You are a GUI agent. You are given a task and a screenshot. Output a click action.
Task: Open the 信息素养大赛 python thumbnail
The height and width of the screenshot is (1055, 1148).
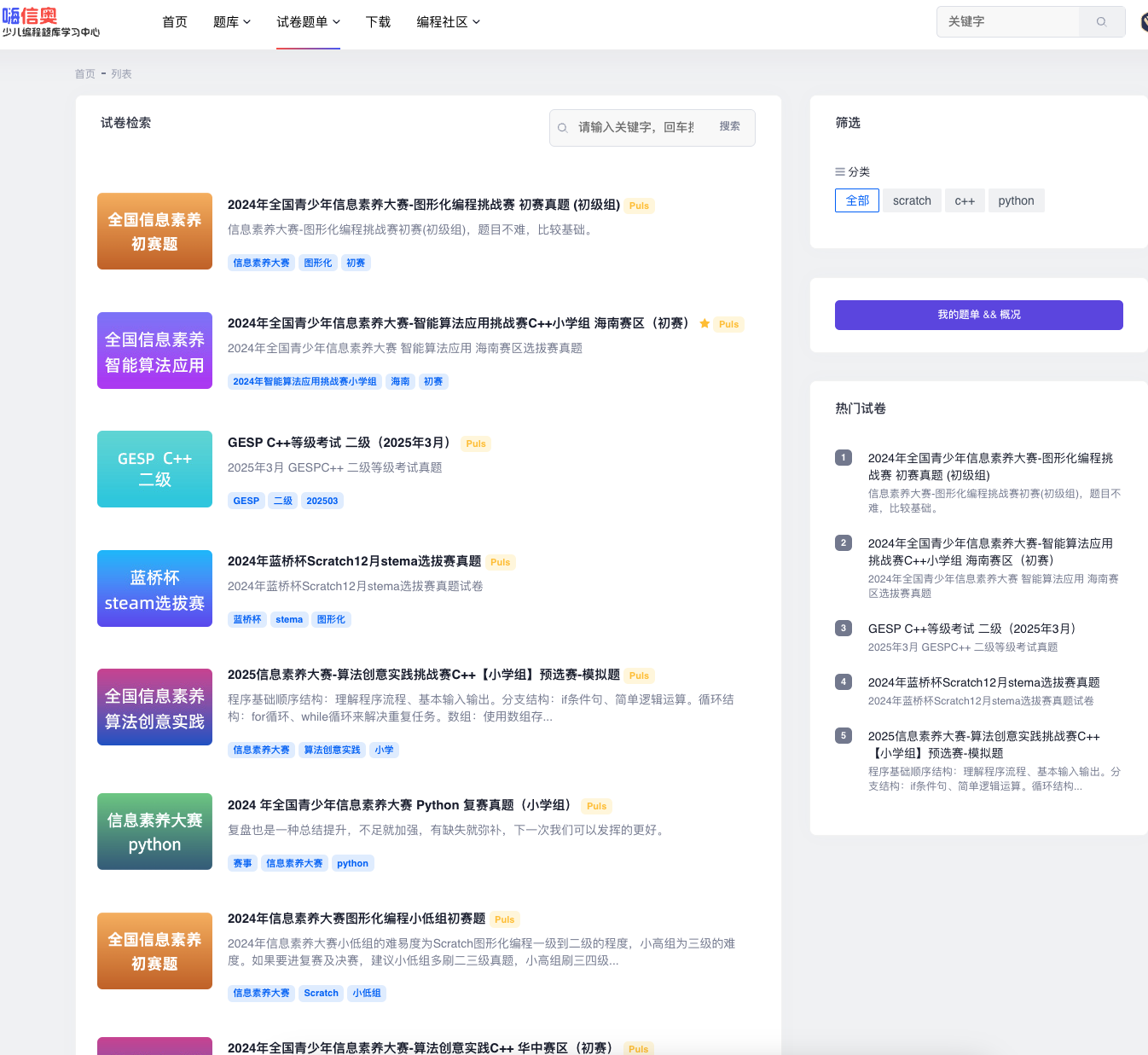pyautogui.click(x=154, y=832)
